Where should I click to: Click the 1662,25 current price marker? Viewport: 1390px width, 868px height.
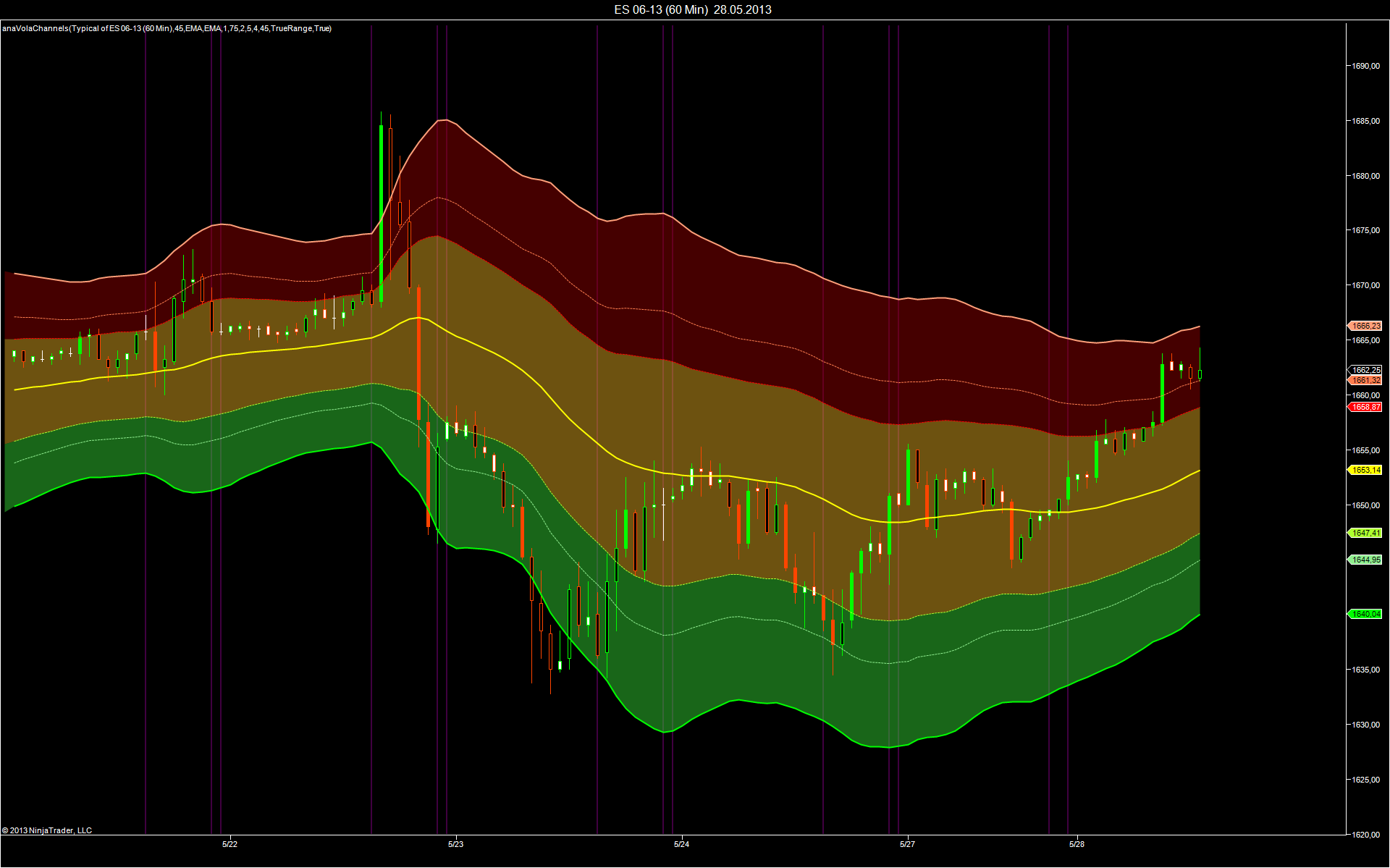tap(1365, 370)
